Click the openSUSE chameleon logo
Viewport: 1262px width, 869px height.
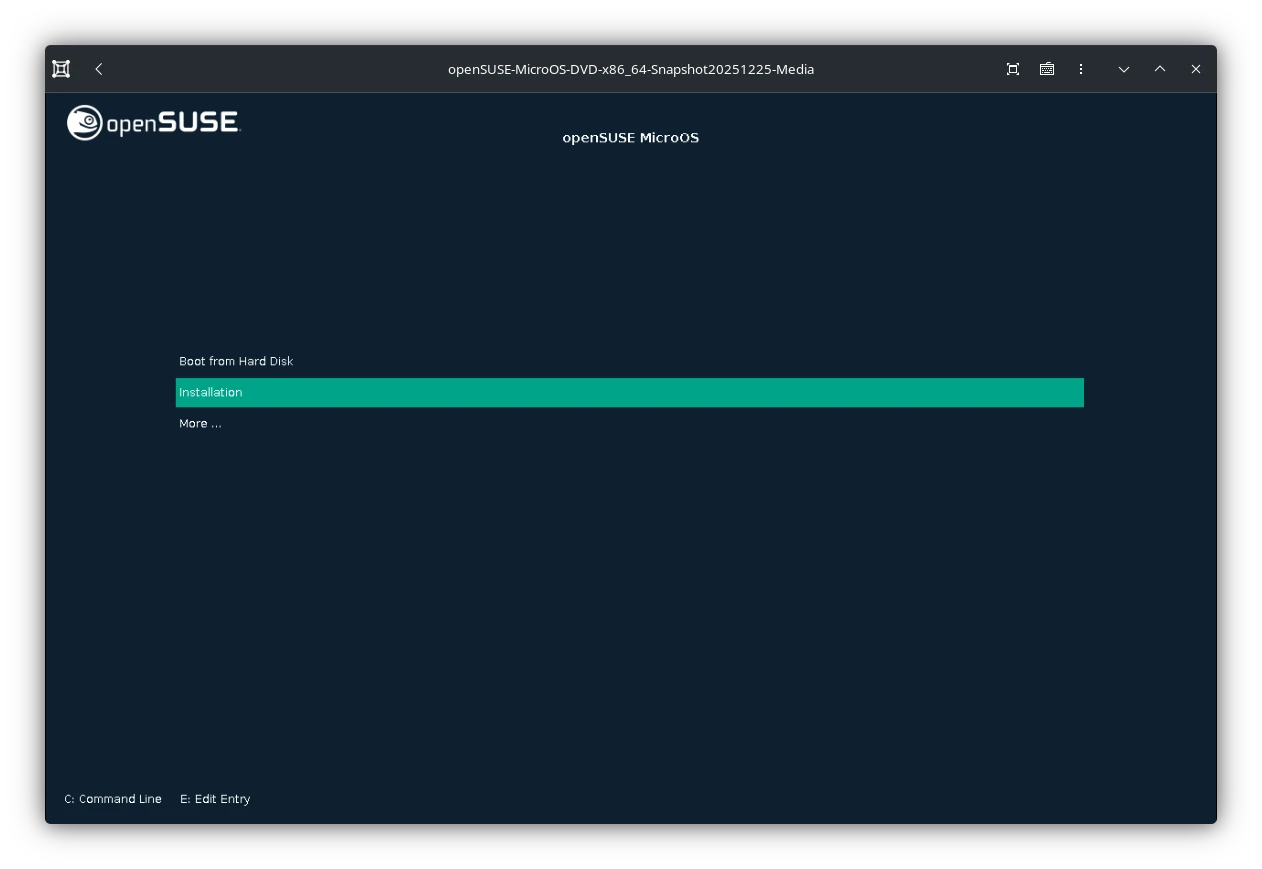pos(82,122)
